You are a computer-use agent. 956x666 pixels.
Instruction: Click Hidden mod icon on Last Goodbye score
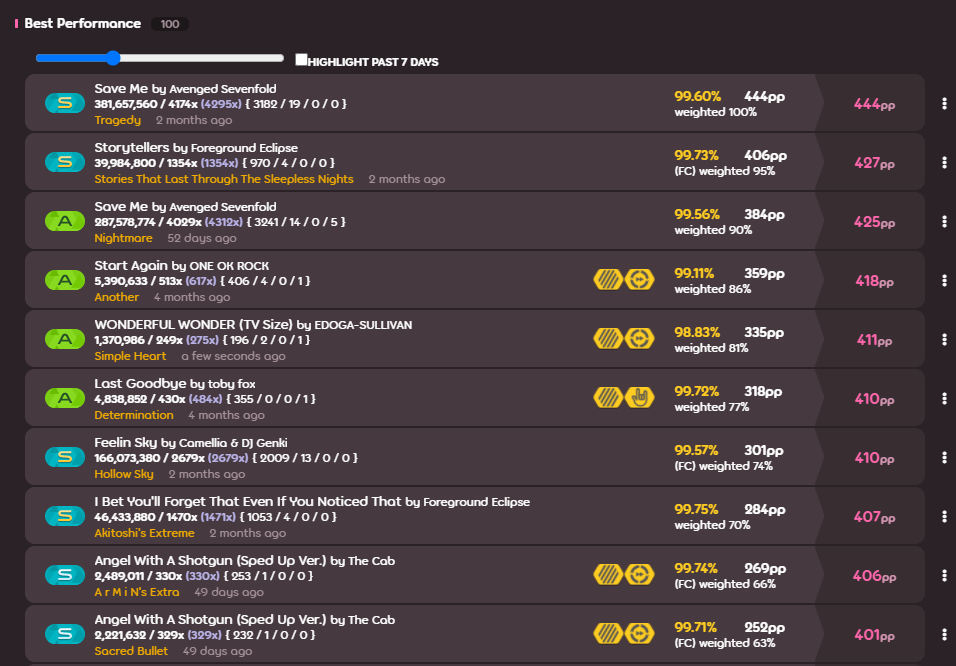[608, 398]
